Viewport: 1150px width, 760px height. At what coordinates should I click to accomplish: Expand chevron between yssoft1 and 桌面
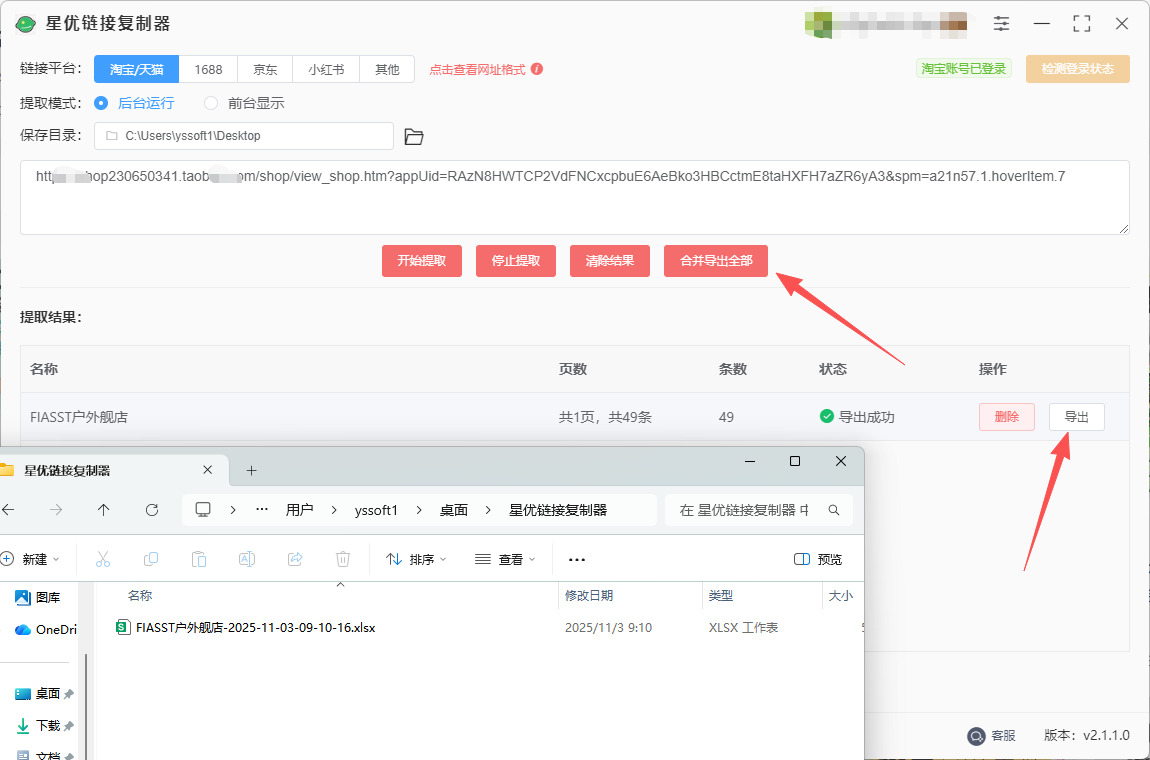click(419, 510)
